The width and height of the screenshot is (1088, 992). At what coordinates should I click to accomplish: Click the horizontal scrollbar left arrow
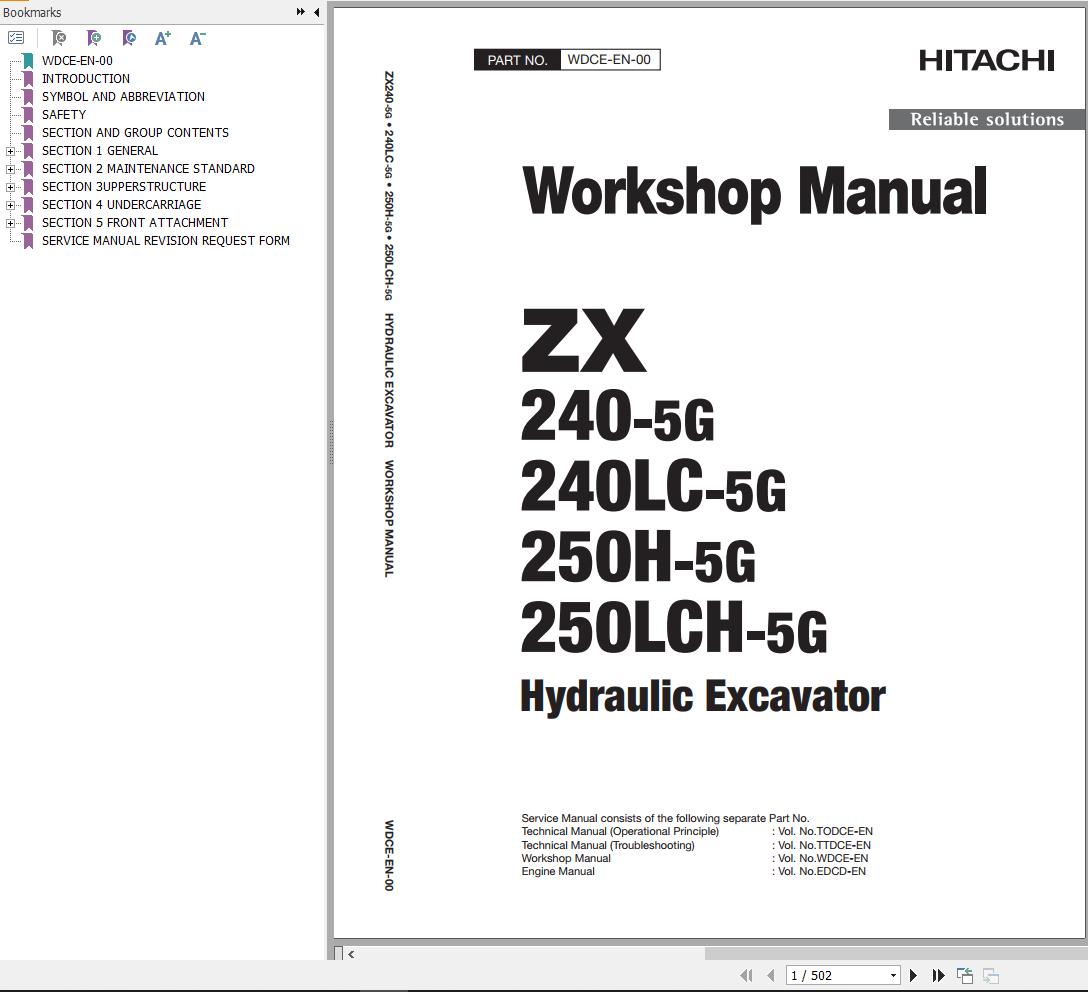[x=351, y=954]
